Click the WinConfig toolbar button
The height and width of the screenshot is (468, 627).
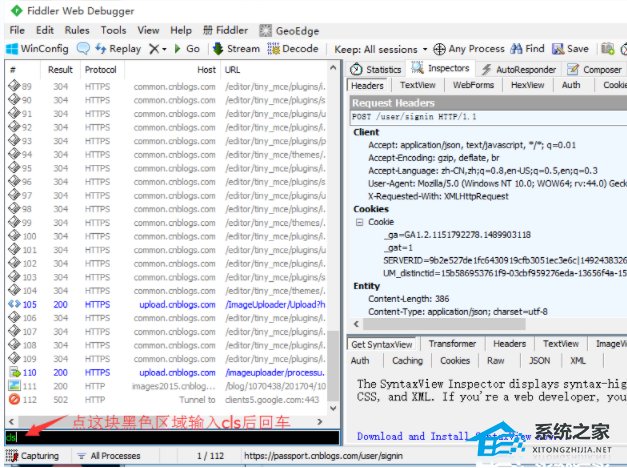[37, 49]
